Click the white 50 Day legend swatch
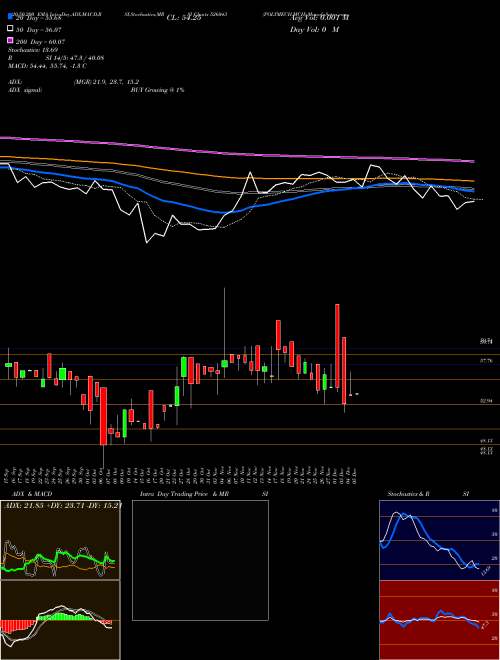The width and height of the screenshot is (500, 660). [11, 29]
